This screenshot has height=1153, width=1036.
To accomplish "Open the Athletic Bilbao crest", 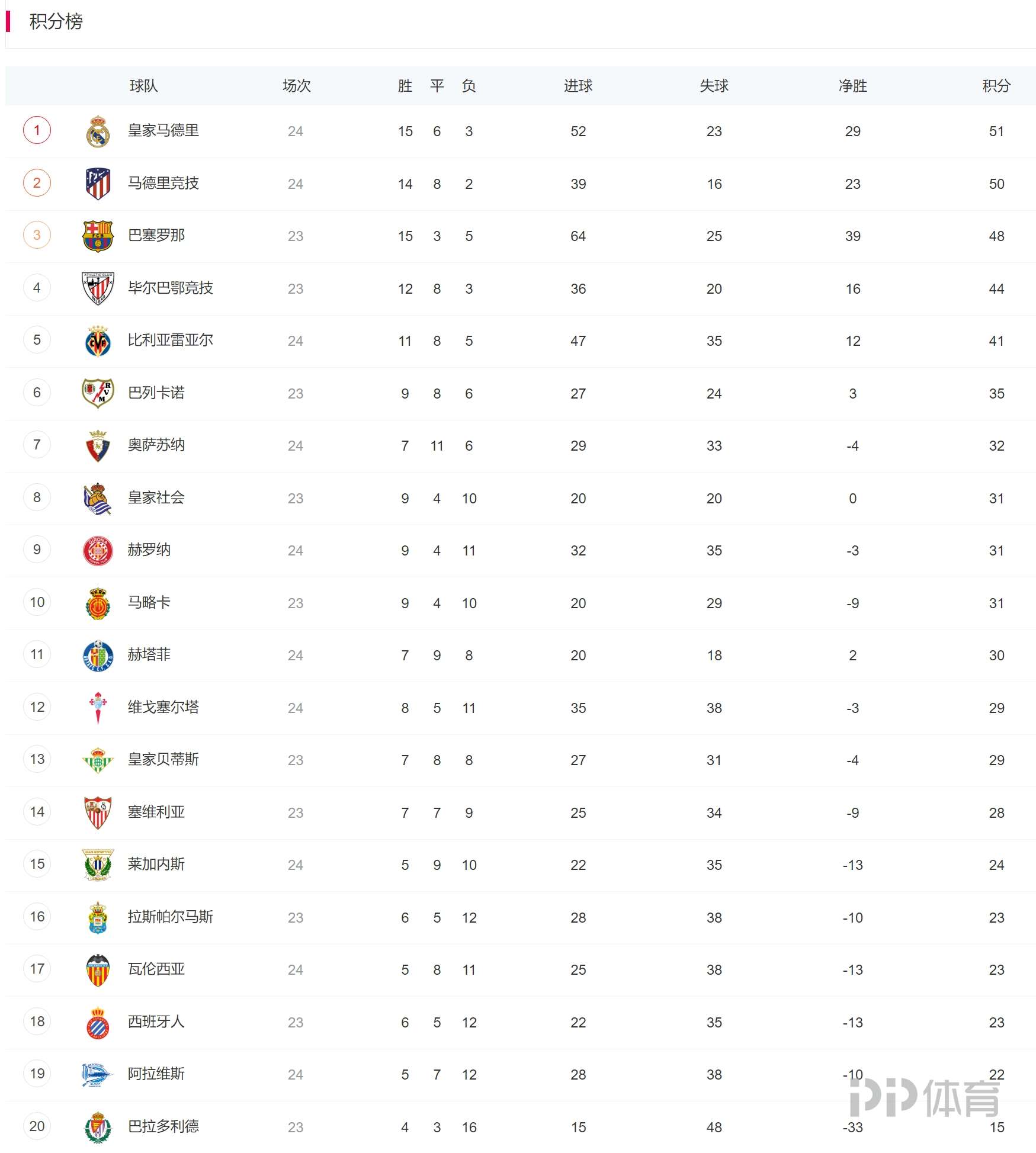I will click(98, 288).
